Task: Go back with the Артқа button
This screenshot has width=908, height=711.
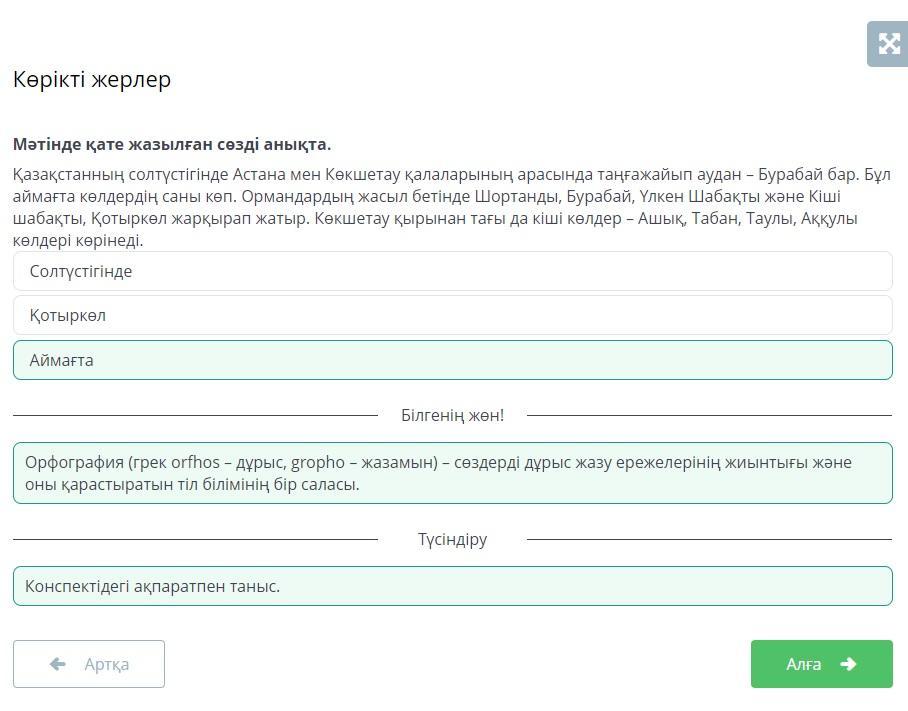Action: 89,664
